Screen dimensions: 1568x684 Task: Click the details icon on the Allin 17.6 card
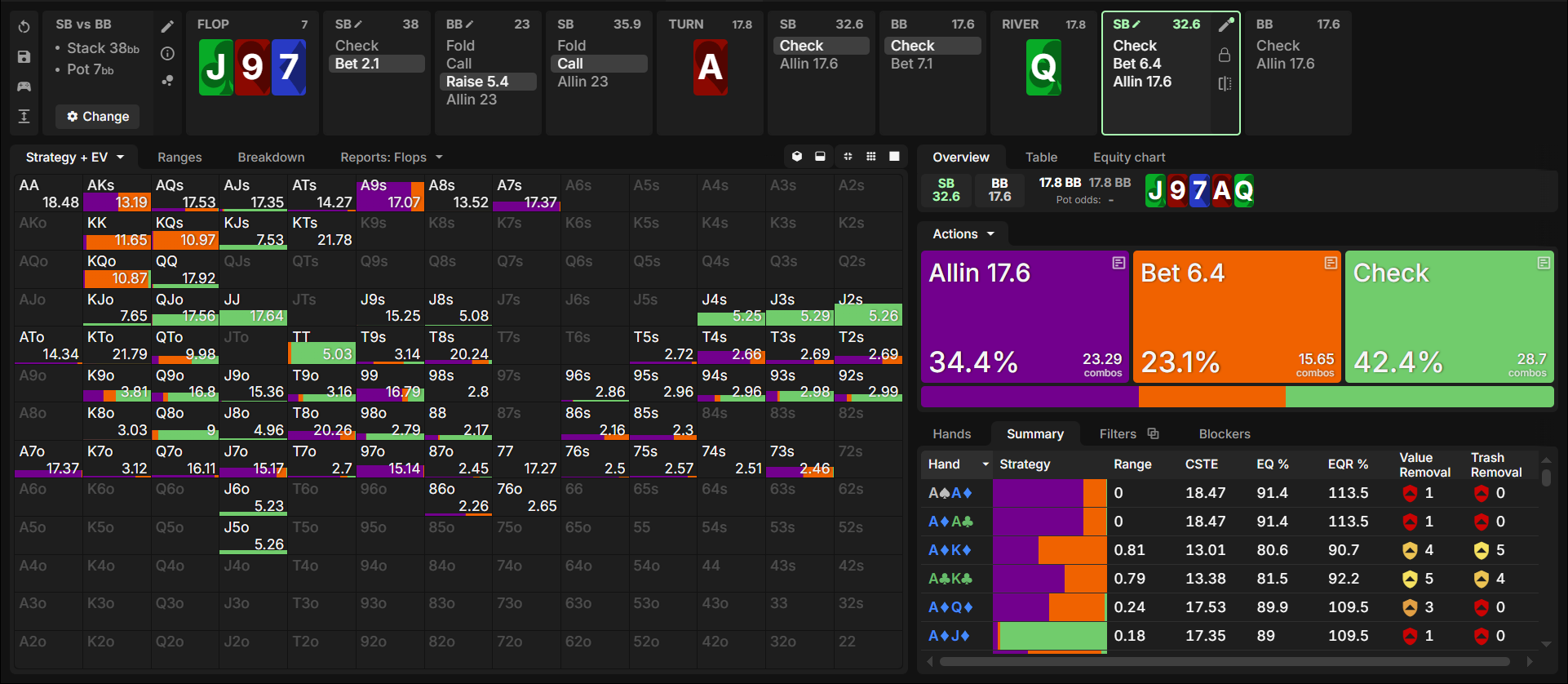coord(1118,263)
